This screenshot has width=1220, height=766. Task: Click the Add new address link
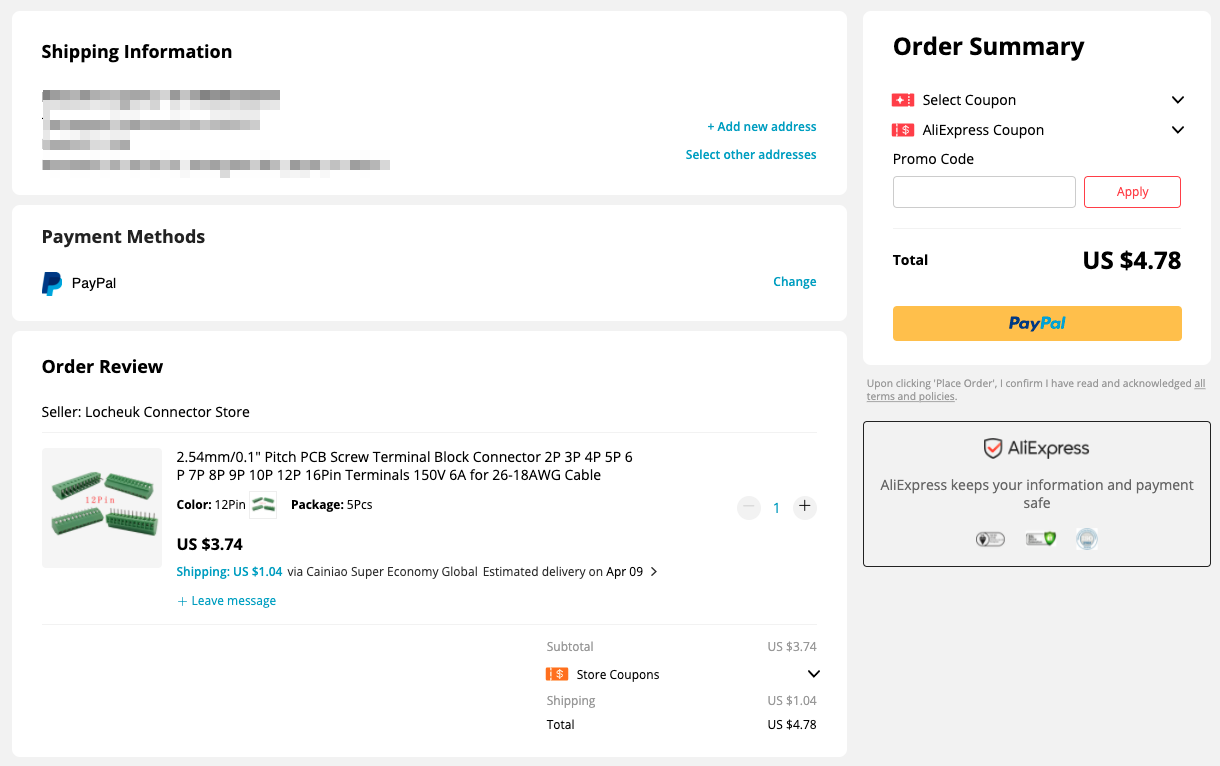[761, 127]
